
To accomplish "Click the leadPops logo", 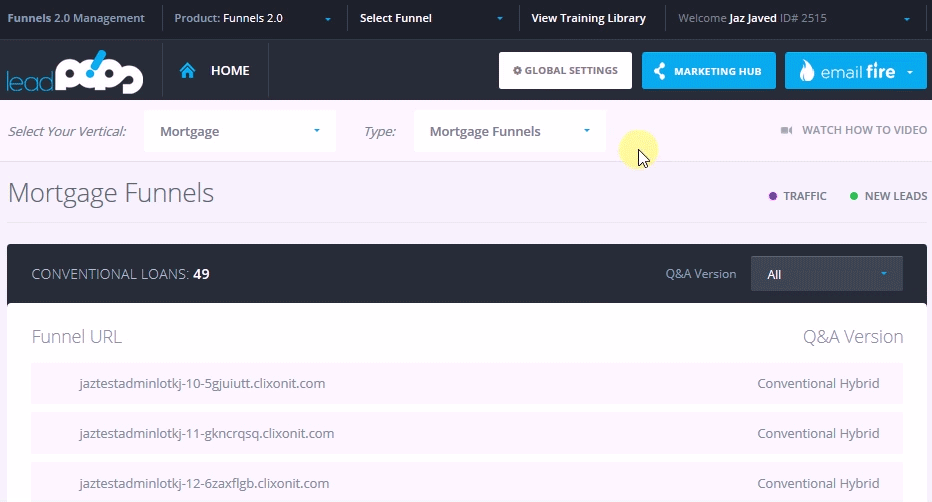I will 75,72.
